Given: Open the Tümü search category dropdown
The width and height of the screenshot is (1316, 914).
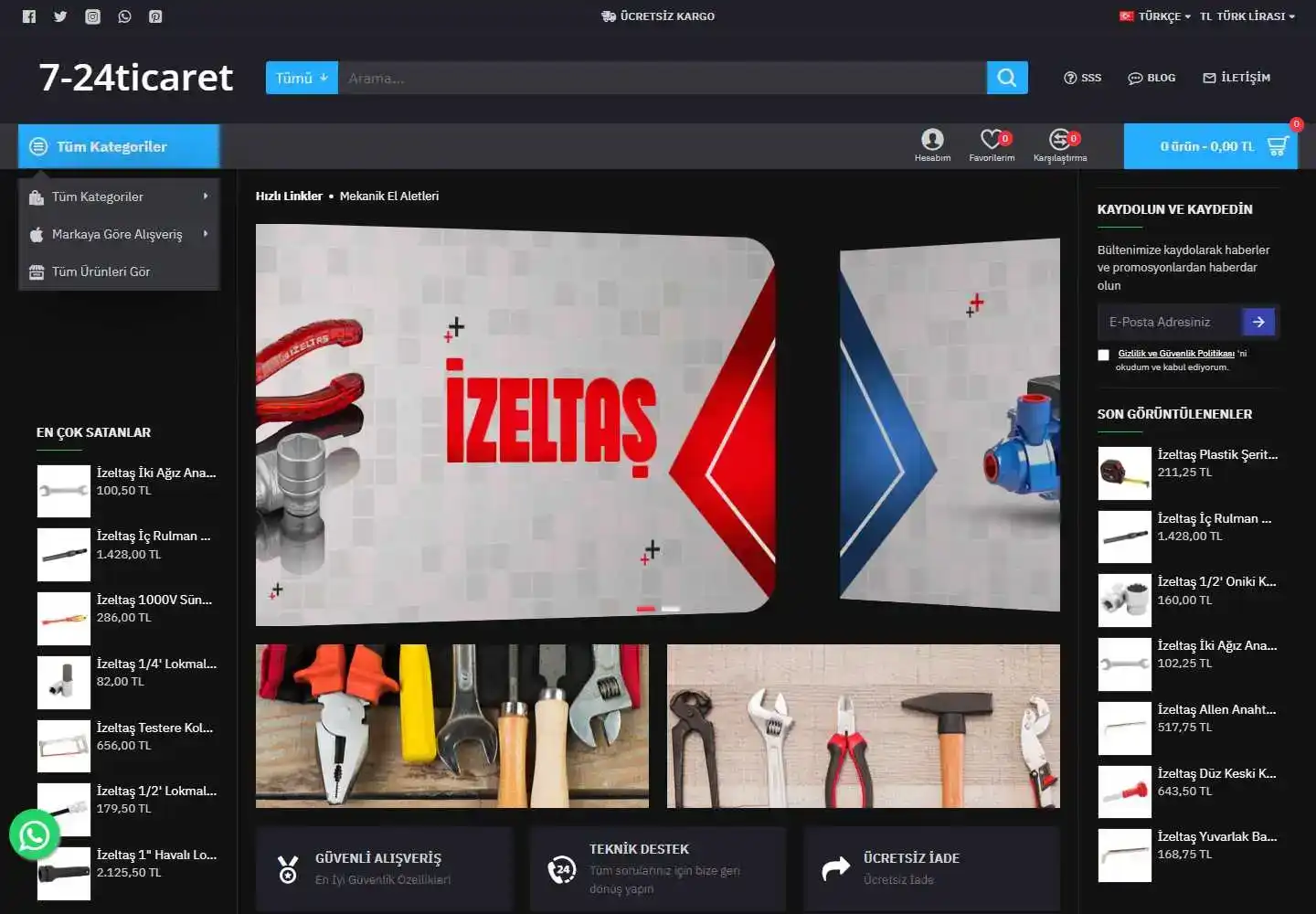Looking at the screenshot, I should click(302, 78).
